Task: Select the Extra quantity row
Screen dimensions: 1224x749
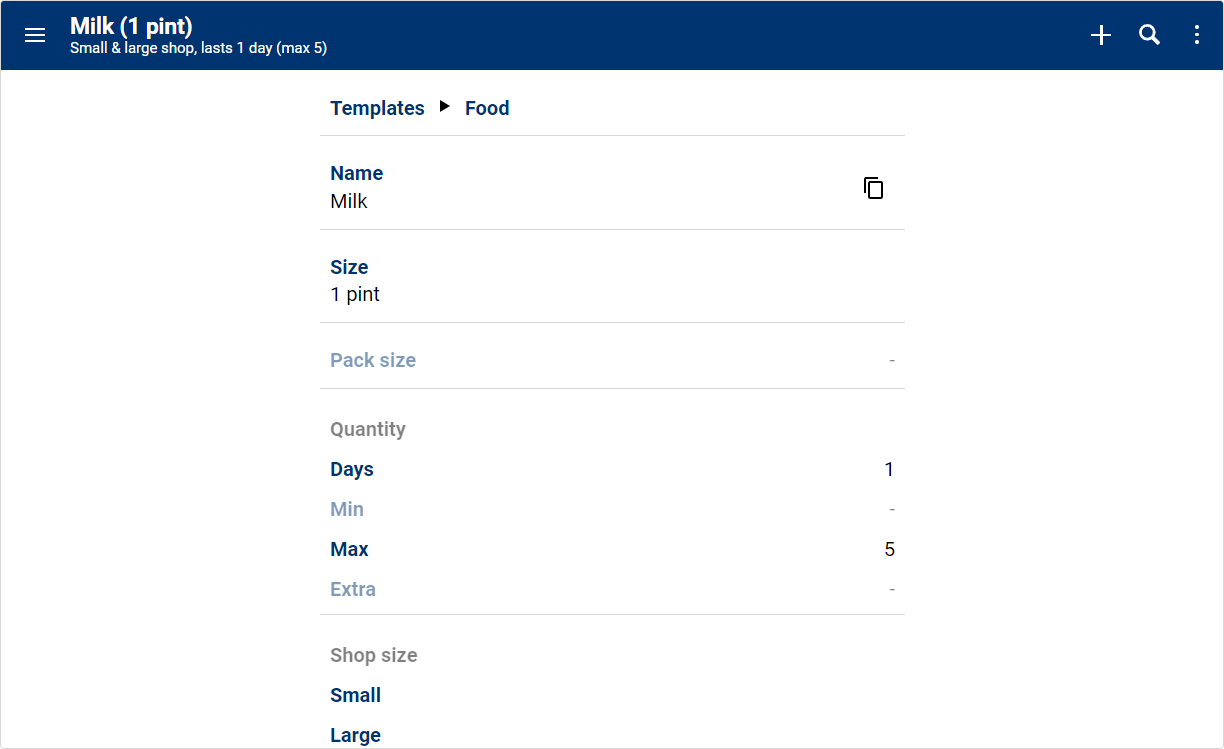Action: [611, 589]
